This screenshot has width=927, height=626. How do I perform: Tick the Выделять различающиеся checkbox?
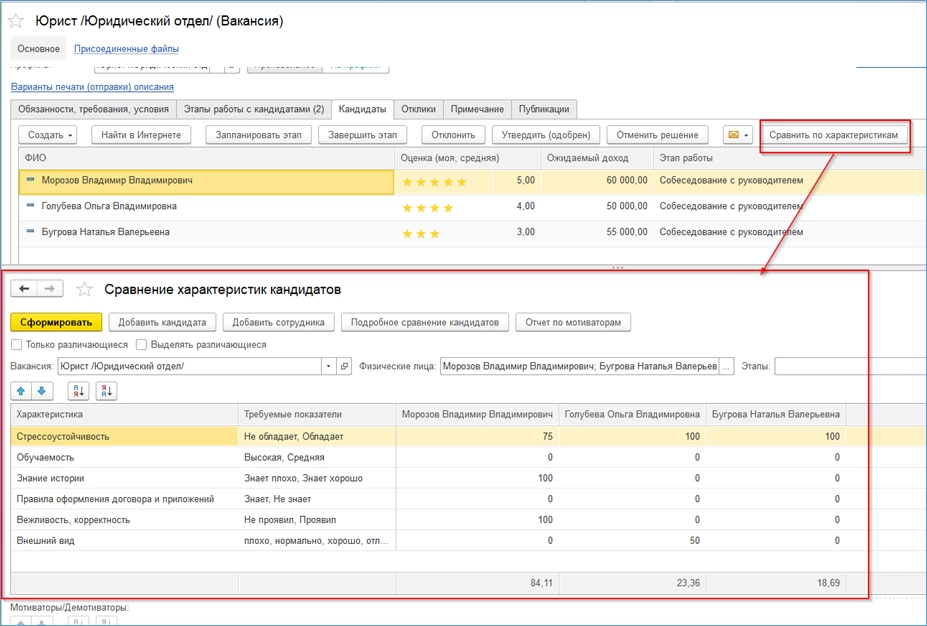(x=141, y=345)
